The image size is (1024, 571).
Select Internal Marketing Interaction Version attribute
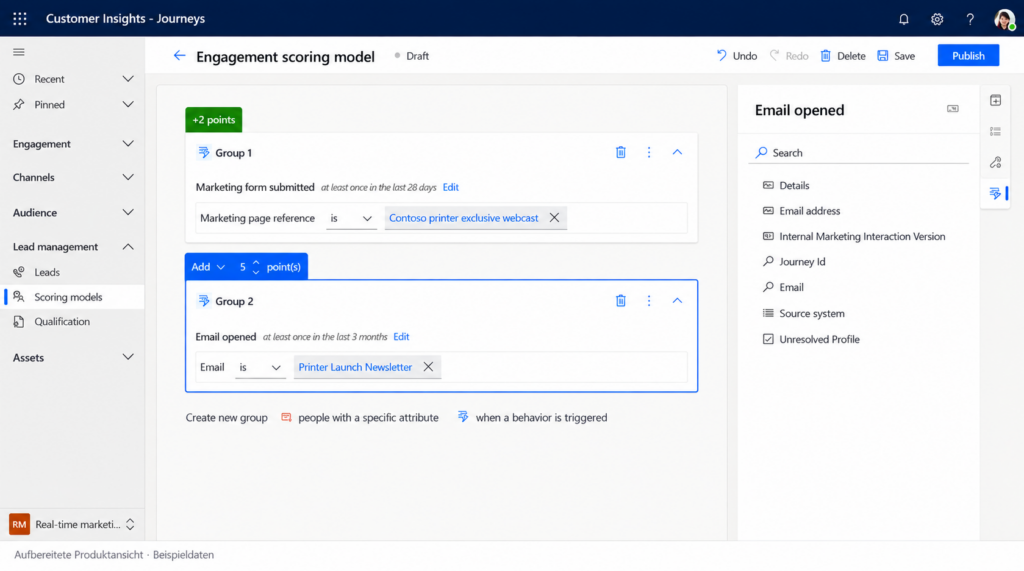coord(854,237)
